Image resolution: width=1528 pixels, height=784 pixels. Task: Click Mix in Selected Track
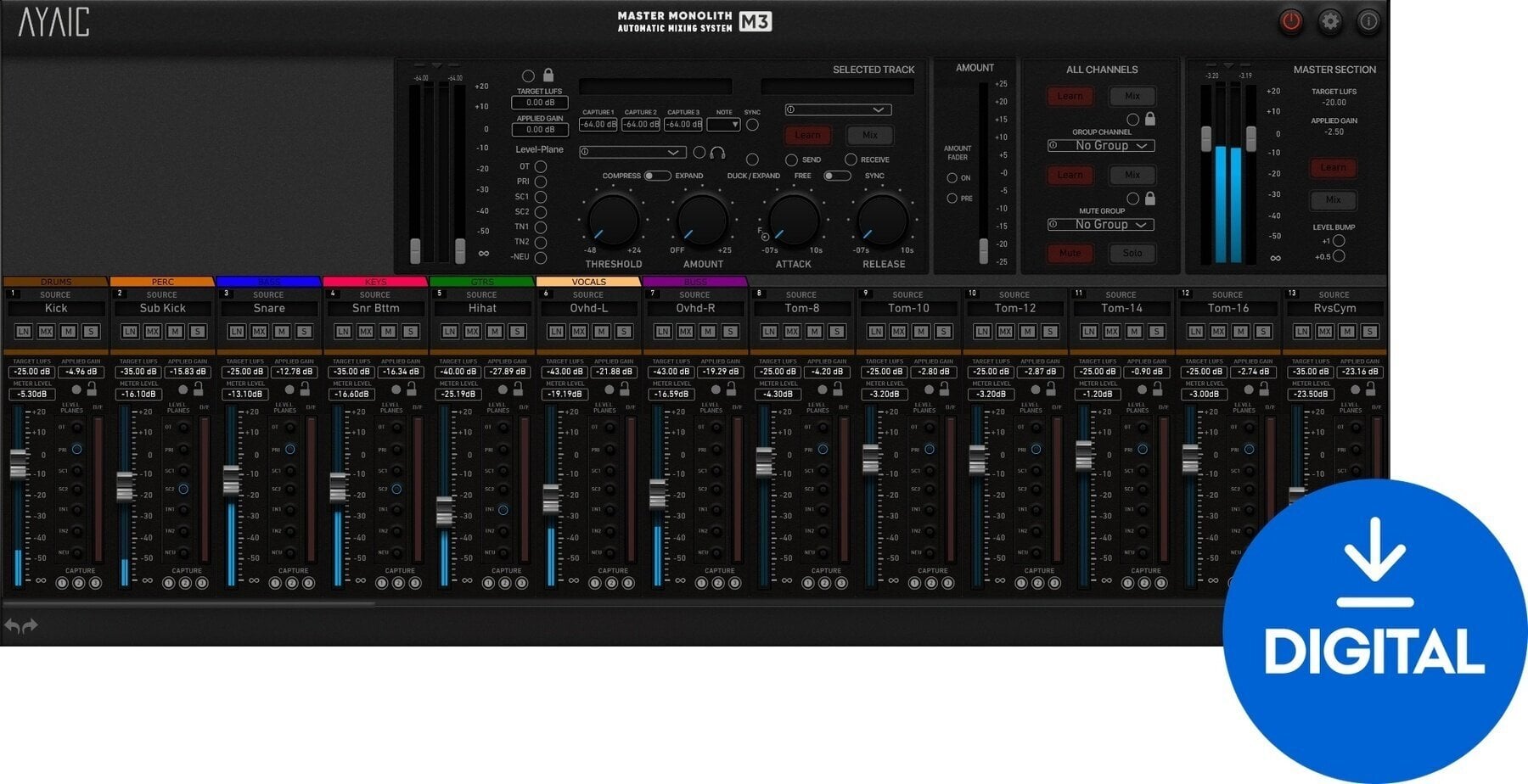pos(870,135)
